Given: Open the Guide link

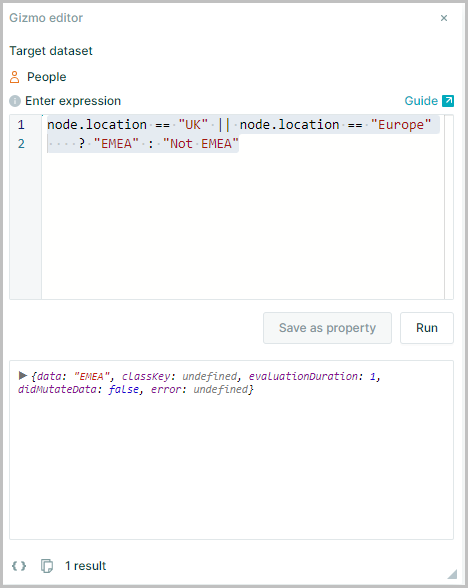Looking at the screenshot, I should pos(421,101).
